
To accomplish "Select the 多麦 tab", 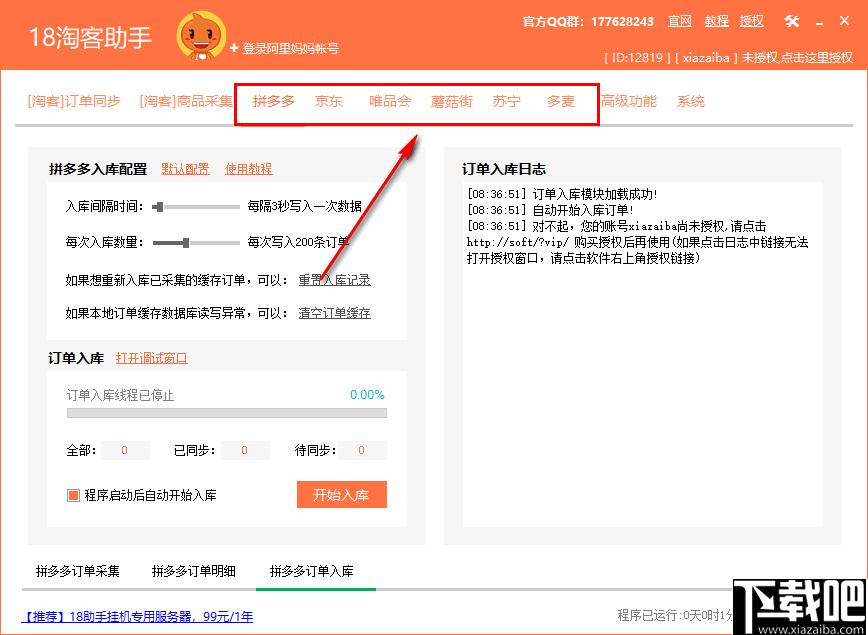I will 561,101.
